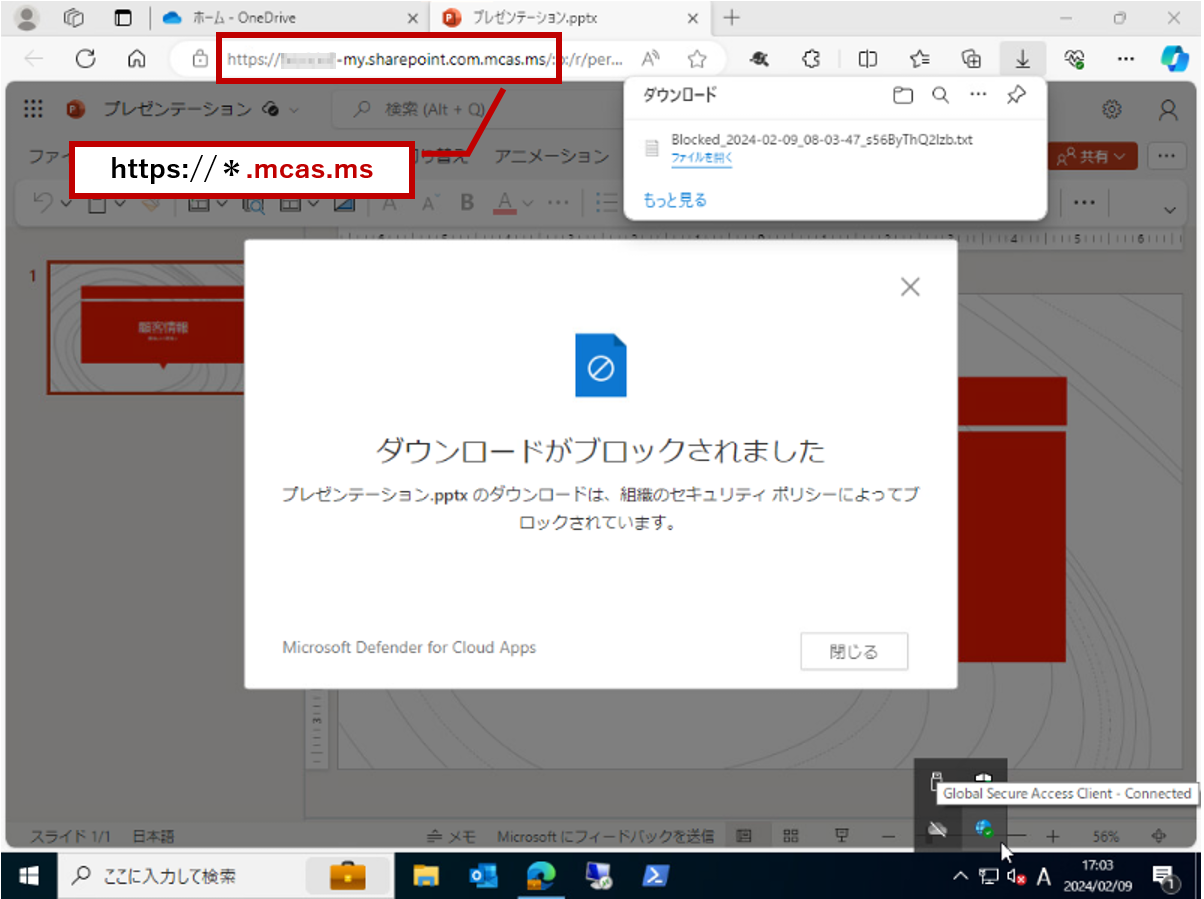Open the アニメーション ribbon tab
Image resolution: width=1204 pixels, height=899 pixels.
coord(552,156)
